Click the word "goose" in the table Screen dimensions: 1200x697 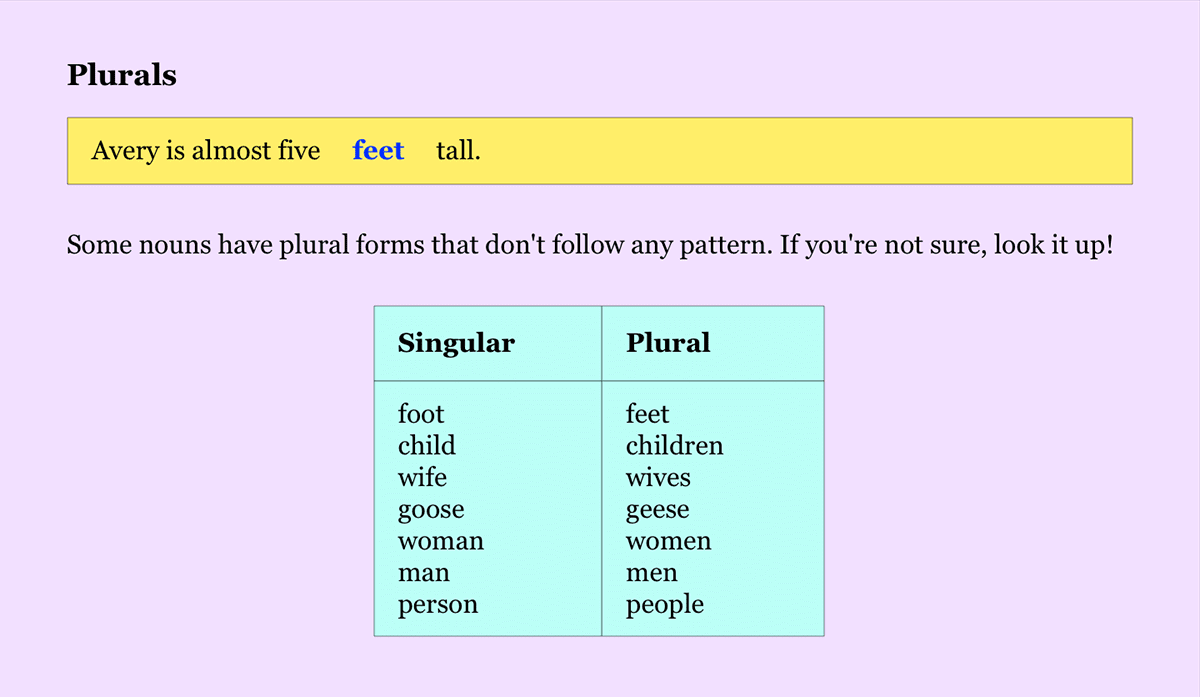pyautogui.click(x=431, y=510)
